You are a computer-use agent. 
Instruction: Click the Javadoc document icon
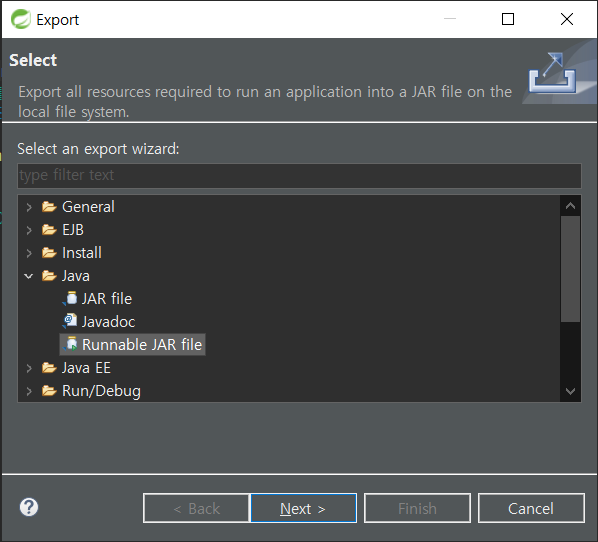[x=70, y=322]
